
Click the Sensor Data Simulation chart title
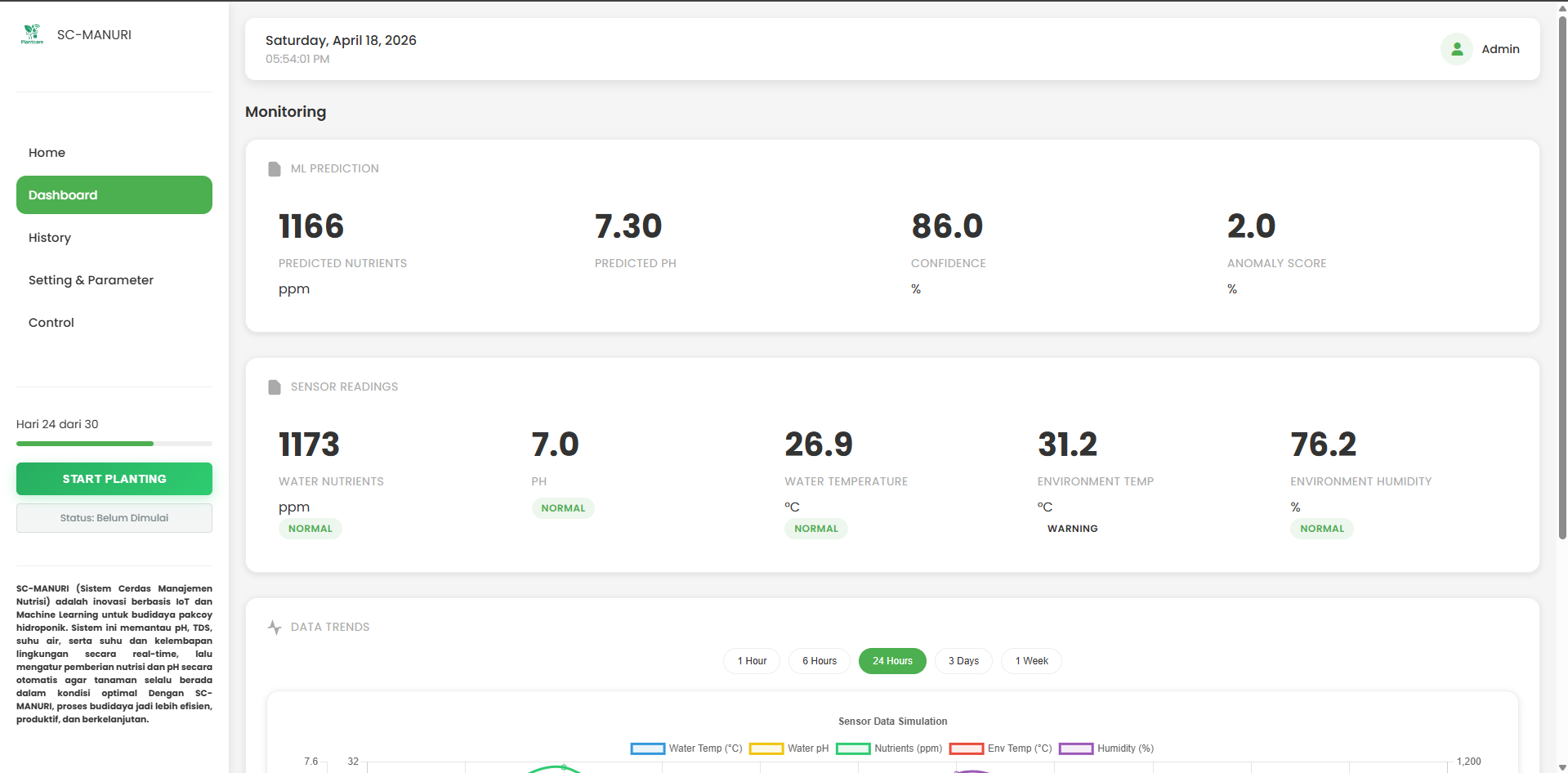(892, 722)
